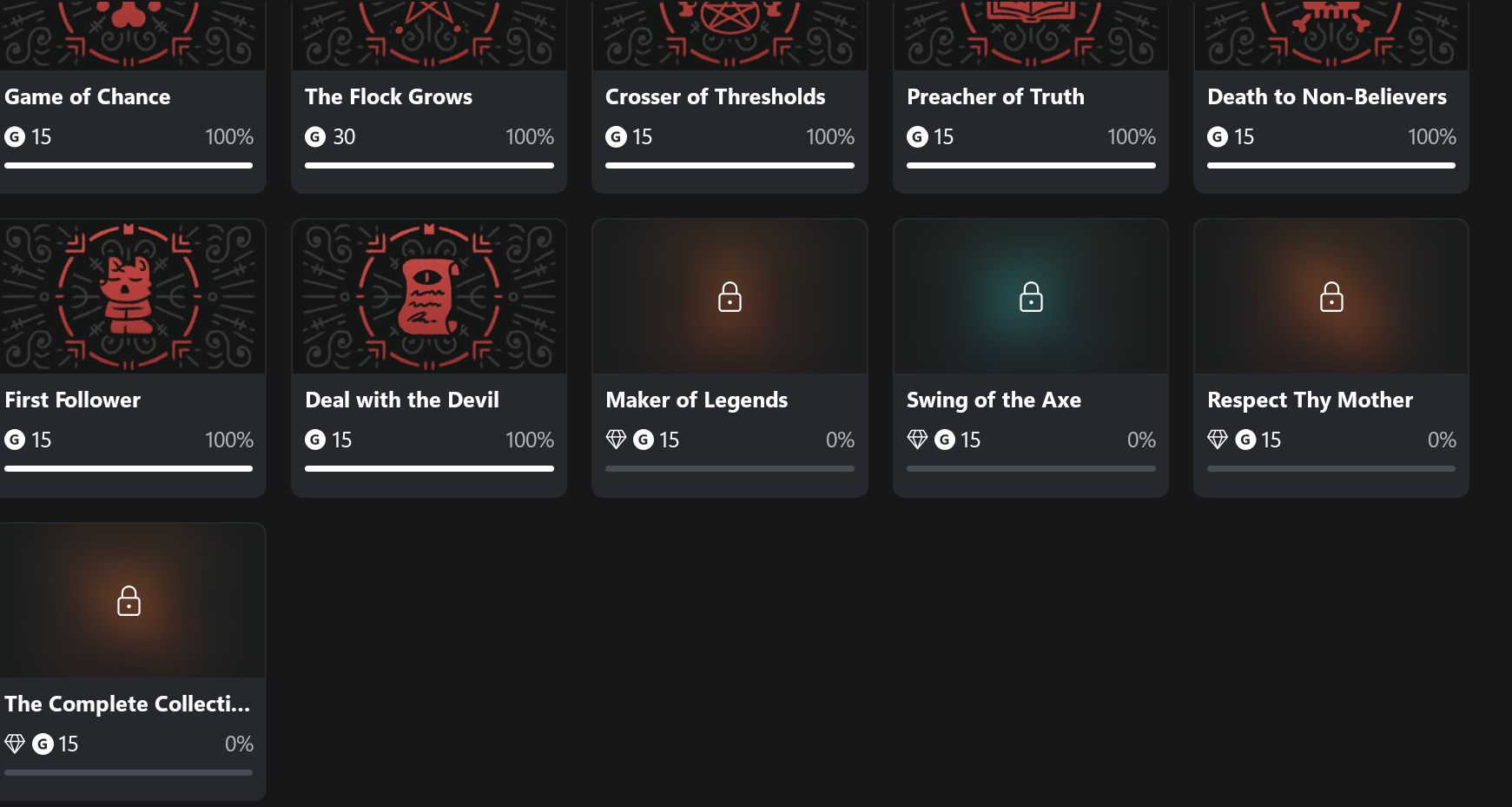The image size is (1512, 807).
Task: Click the gamerscore G icon under The Flock Grows
Action: [315, 136]
